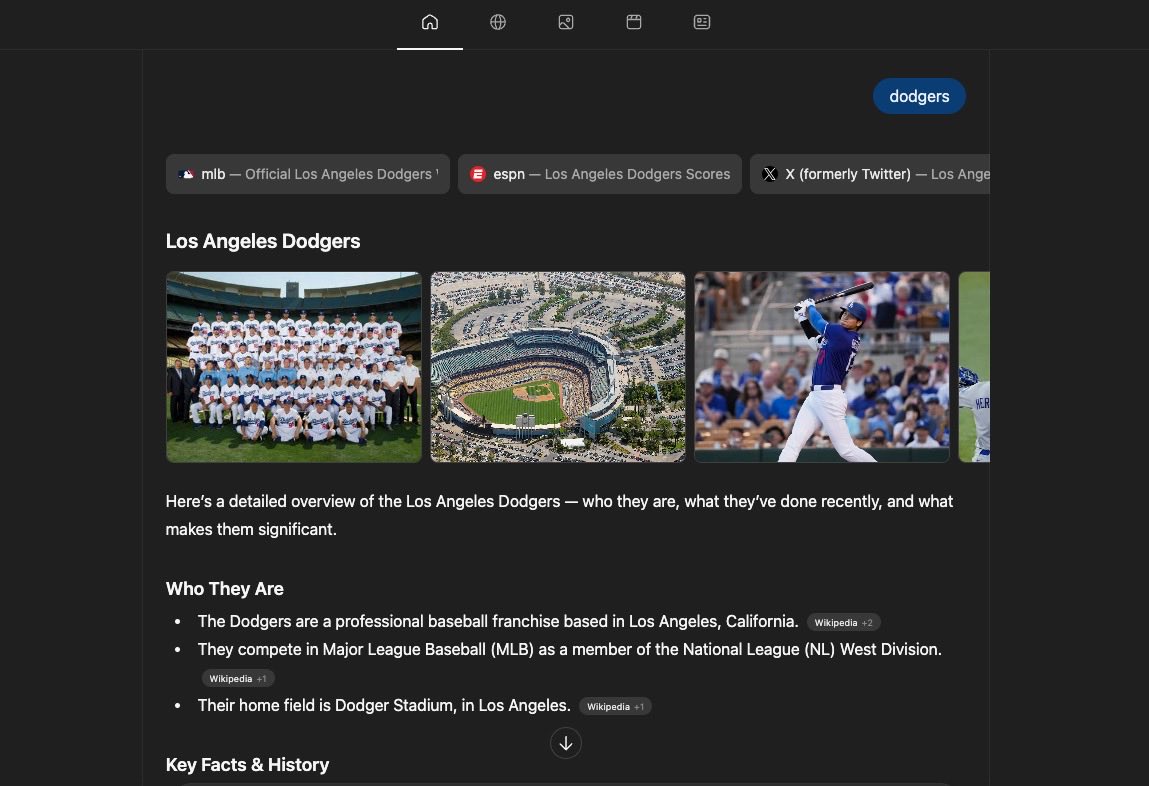
Task: Switch to the images tab icon
Action: pos(566,22)
